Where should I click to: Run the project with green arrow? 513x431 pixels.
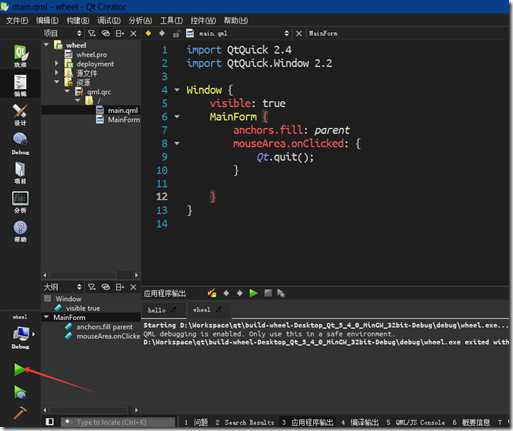point(19,369)
